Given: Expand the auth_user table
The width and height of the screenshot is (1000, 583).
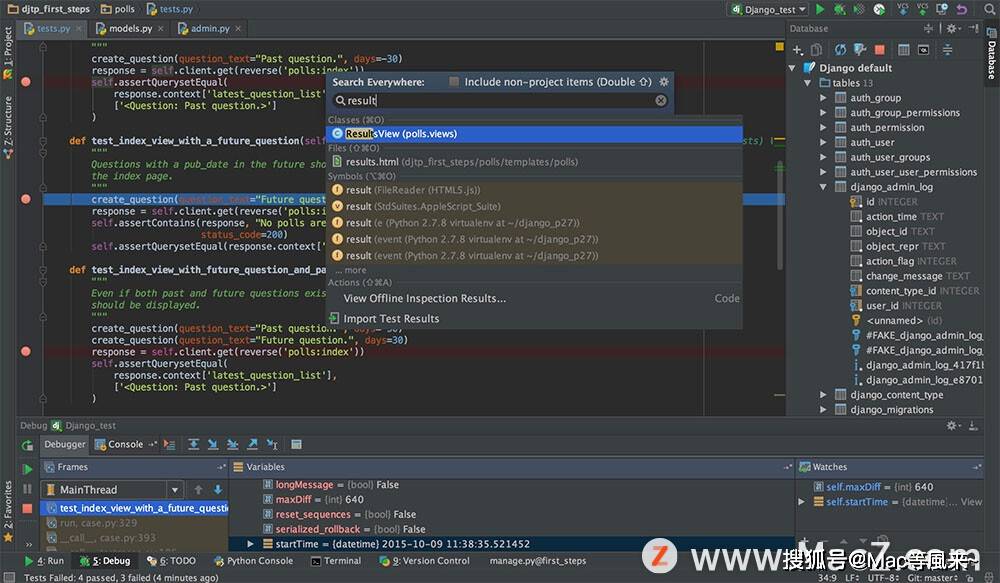Looking at the screenshot, I should 823,142.
